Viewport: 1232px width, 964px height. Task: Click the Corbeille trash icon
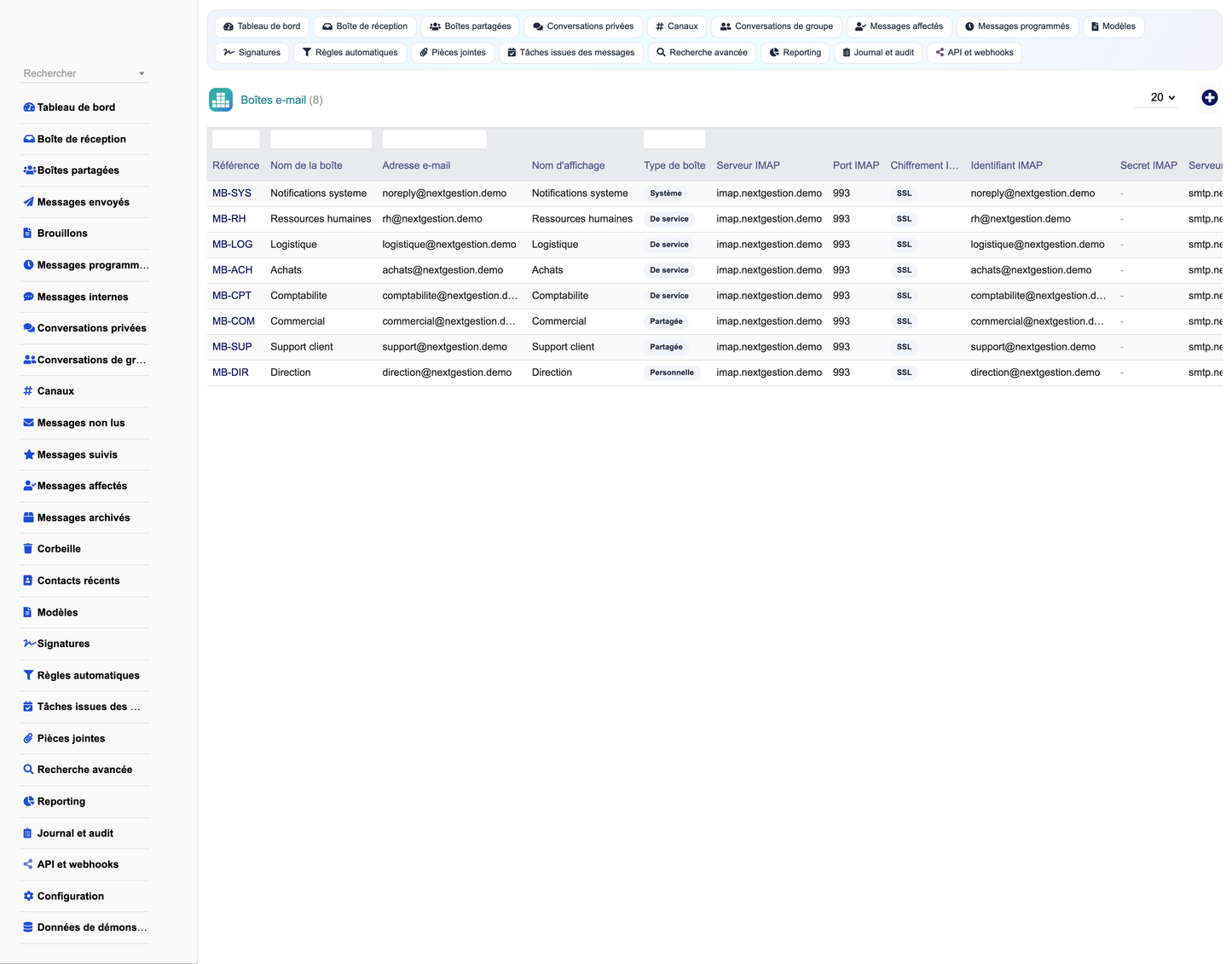[x=28, y=549]
